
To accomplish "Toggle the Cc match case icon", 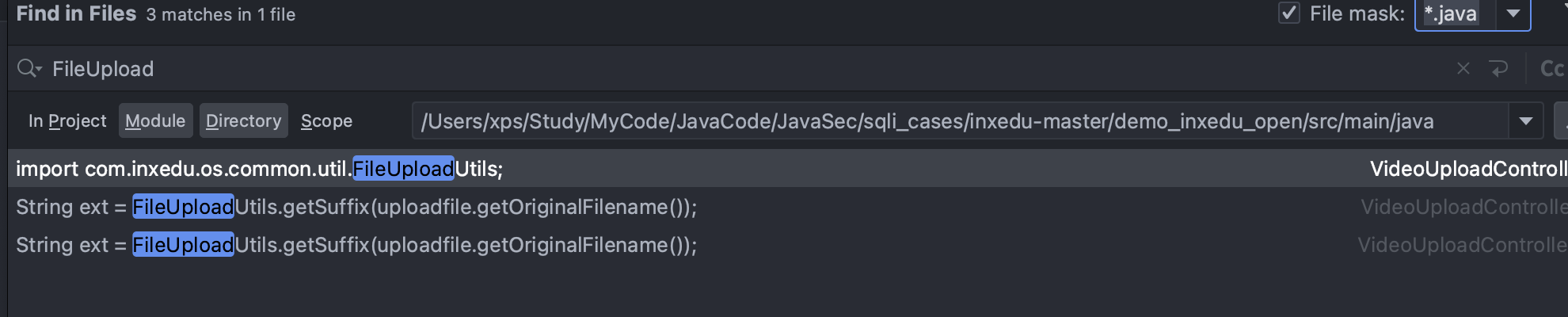I will 1552,69.
